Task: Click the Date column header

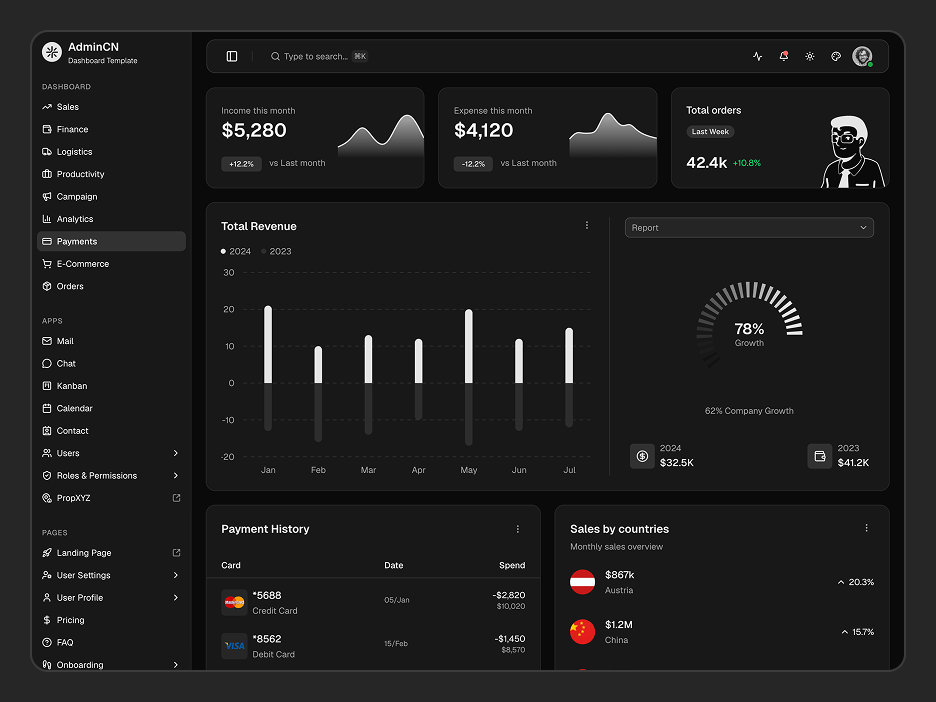Action: click(393, 565)
